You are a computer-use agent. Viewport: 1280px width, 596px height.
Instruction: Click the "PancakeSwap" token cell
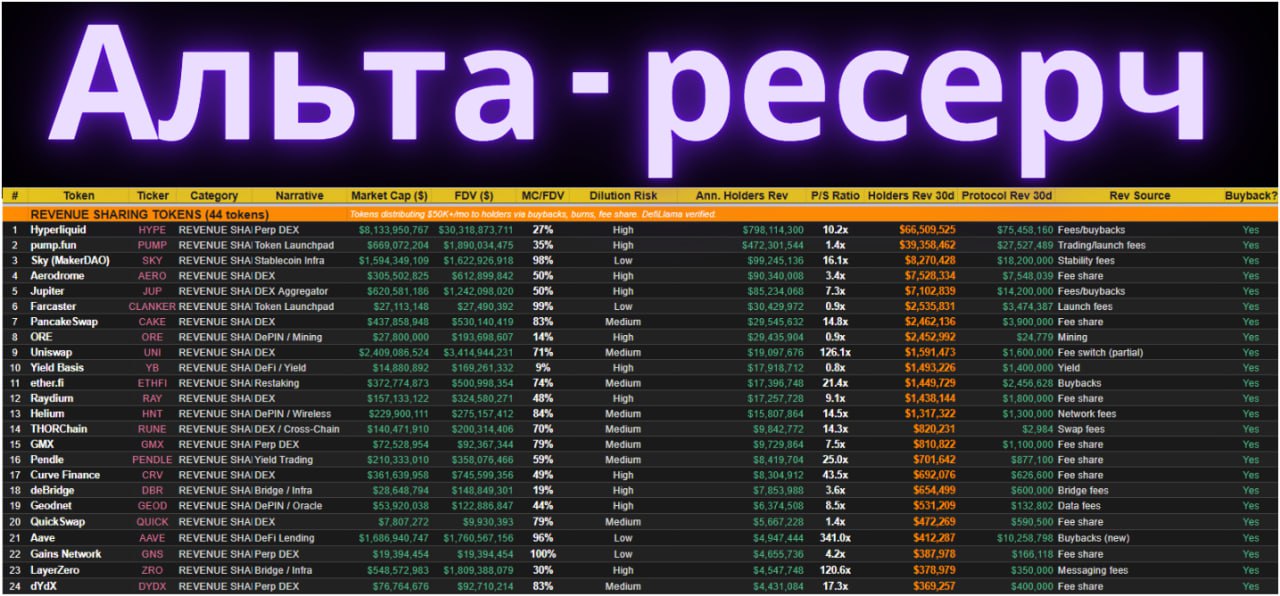(x=64, y=322)
